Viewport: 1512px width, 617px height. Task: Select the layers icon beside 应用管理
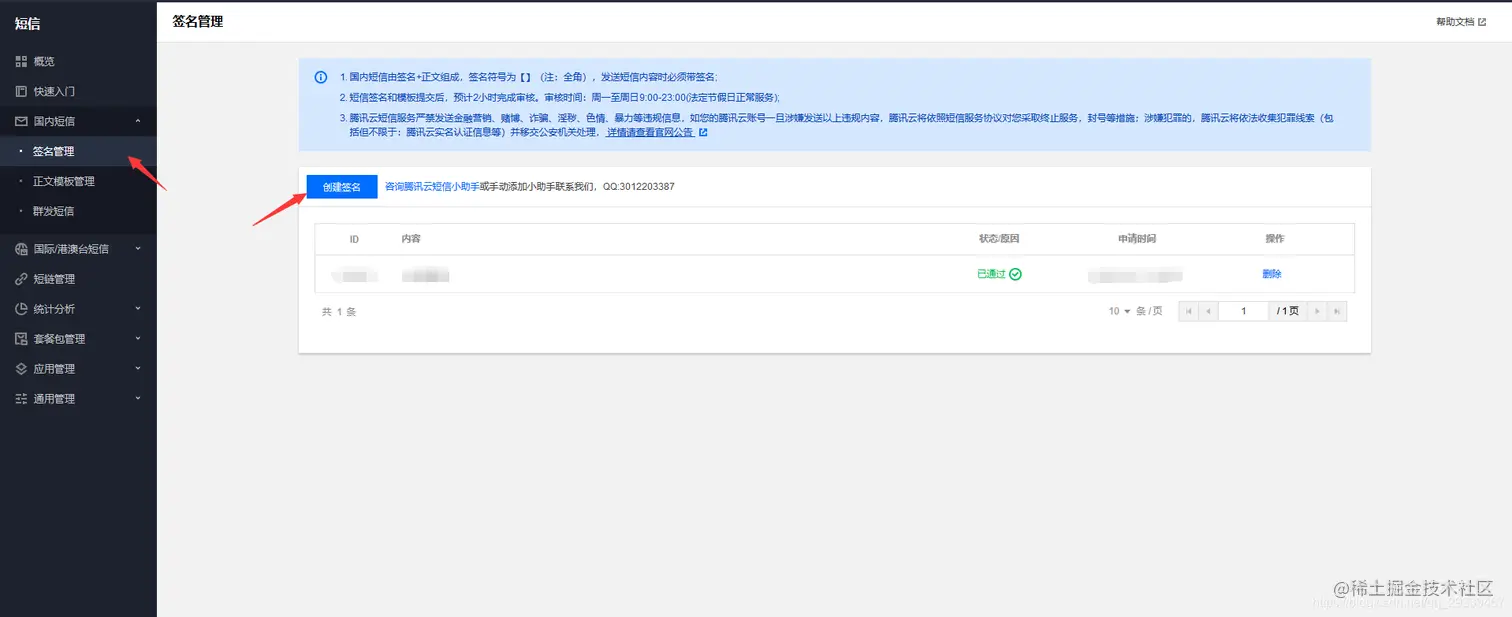click(x=22, y=368)
